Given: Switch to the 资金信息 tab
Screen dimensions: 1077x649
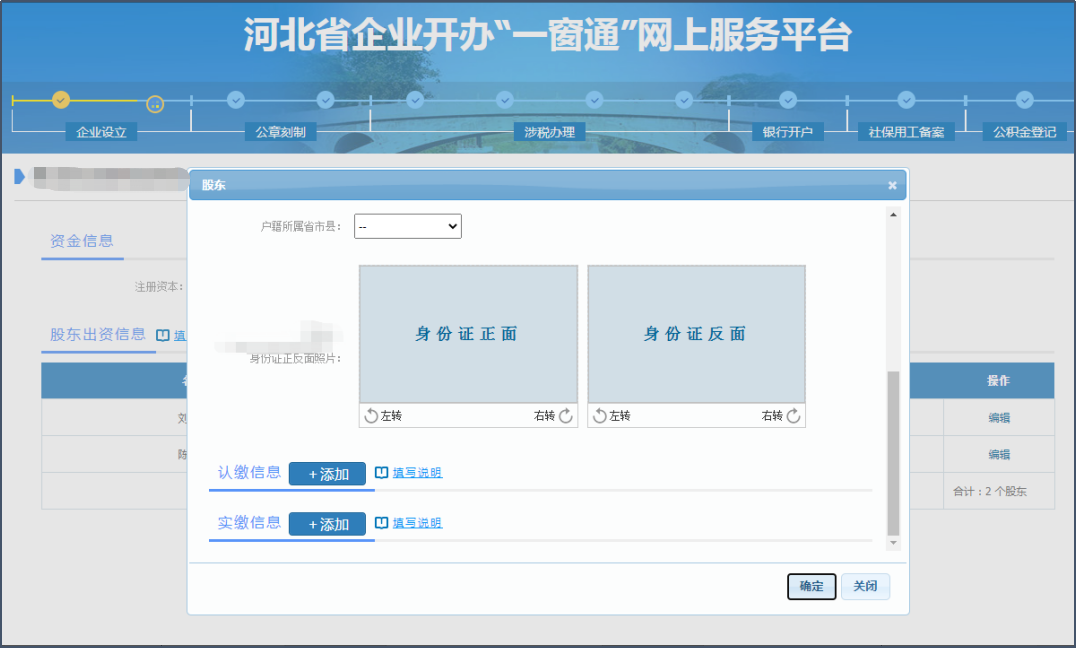Looking at the screenshot, I should pos(82,242).
